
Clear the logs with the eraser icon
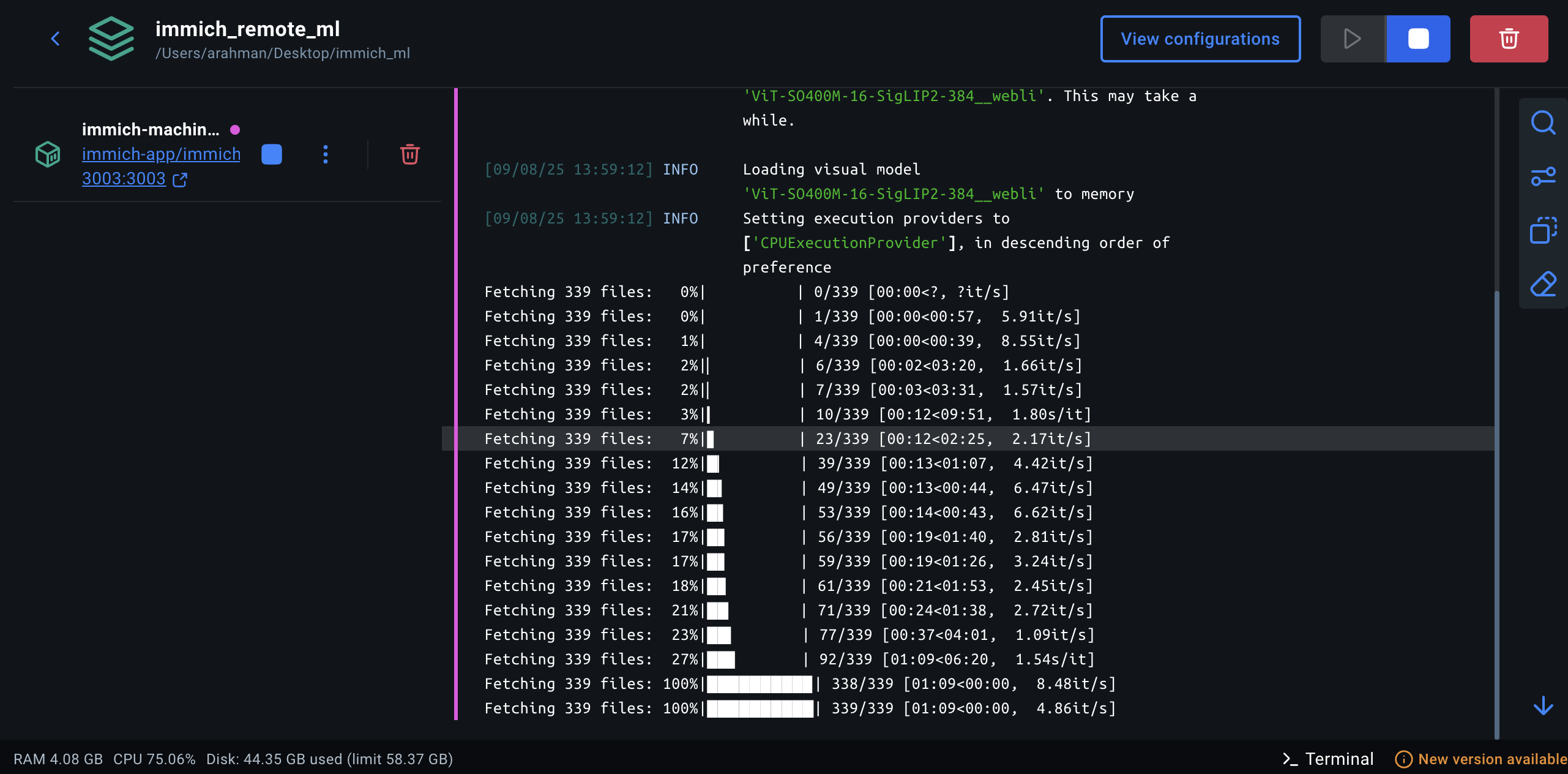pyautogui.click(x=1543, y=284)
